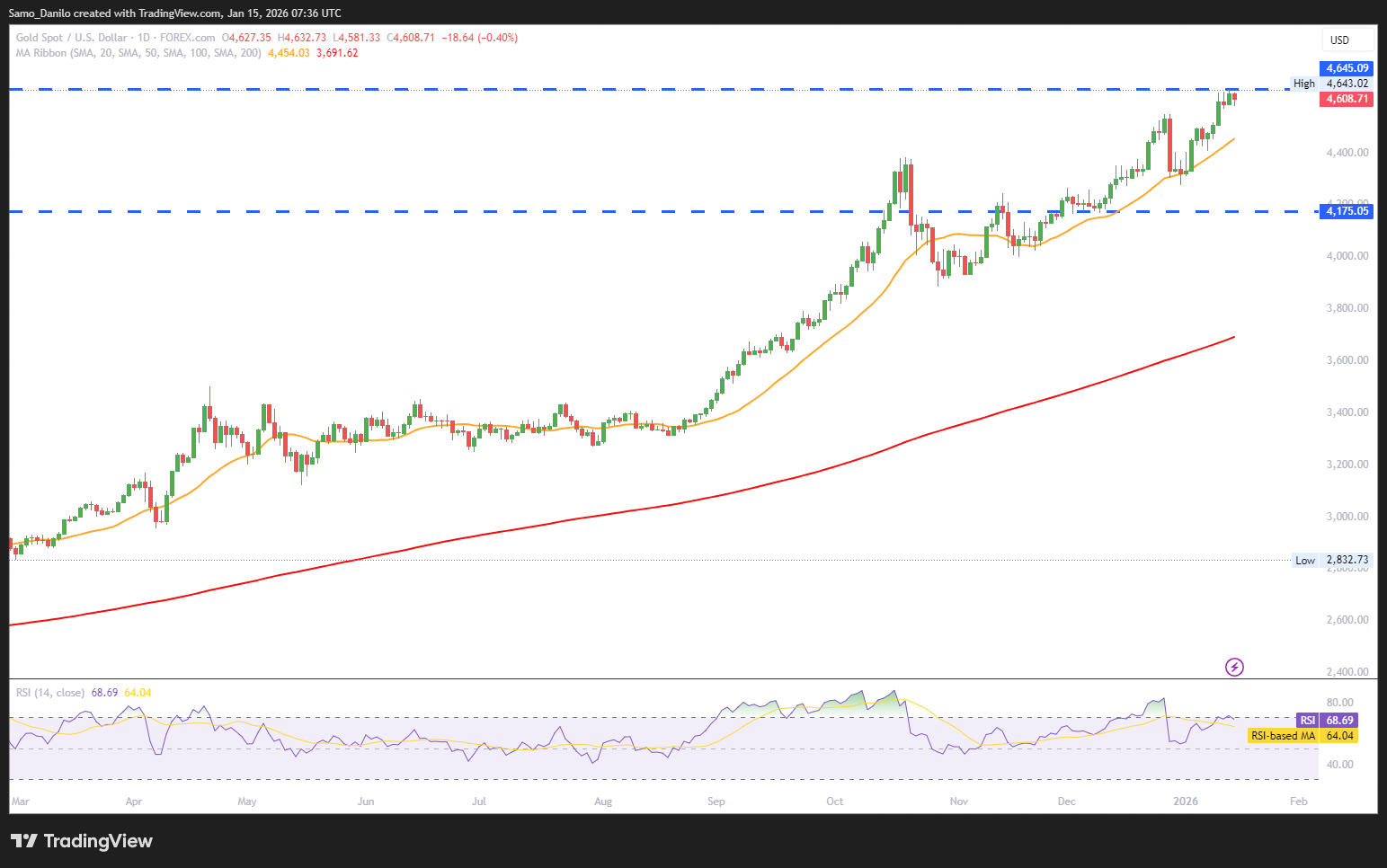Select the MA Ribbon indicator legend

point(138,53)
